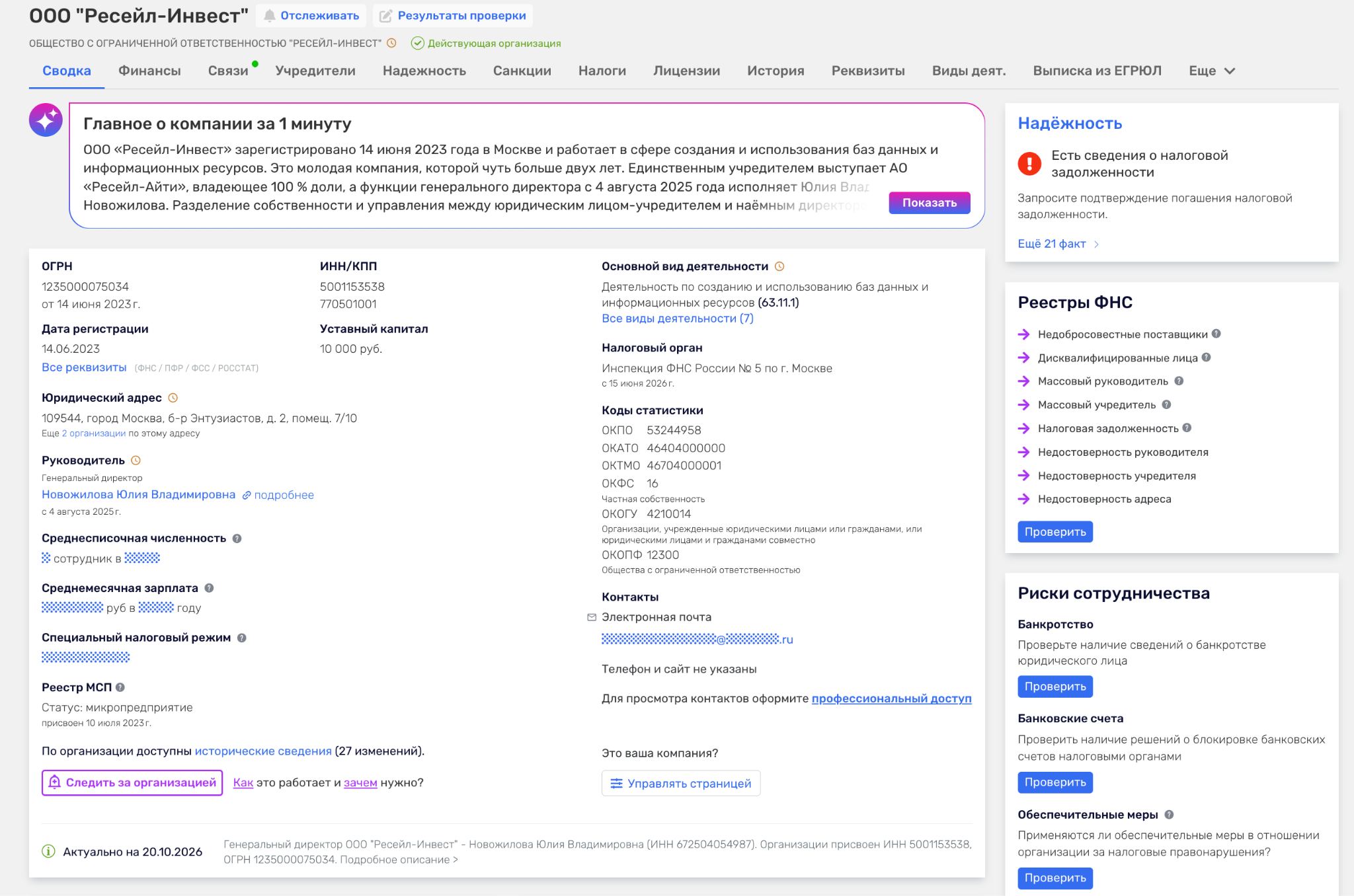This screenshot has width=1354, height=896.
Task: Open the Связи tab
Action: [x=228, y=71]
